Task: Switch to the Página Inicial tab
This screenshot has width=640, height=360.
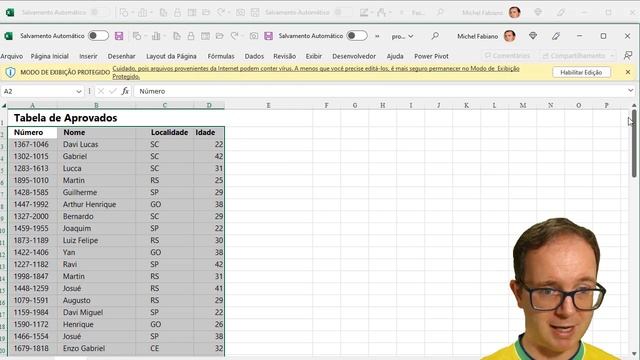Action: (x=49, y=56)
